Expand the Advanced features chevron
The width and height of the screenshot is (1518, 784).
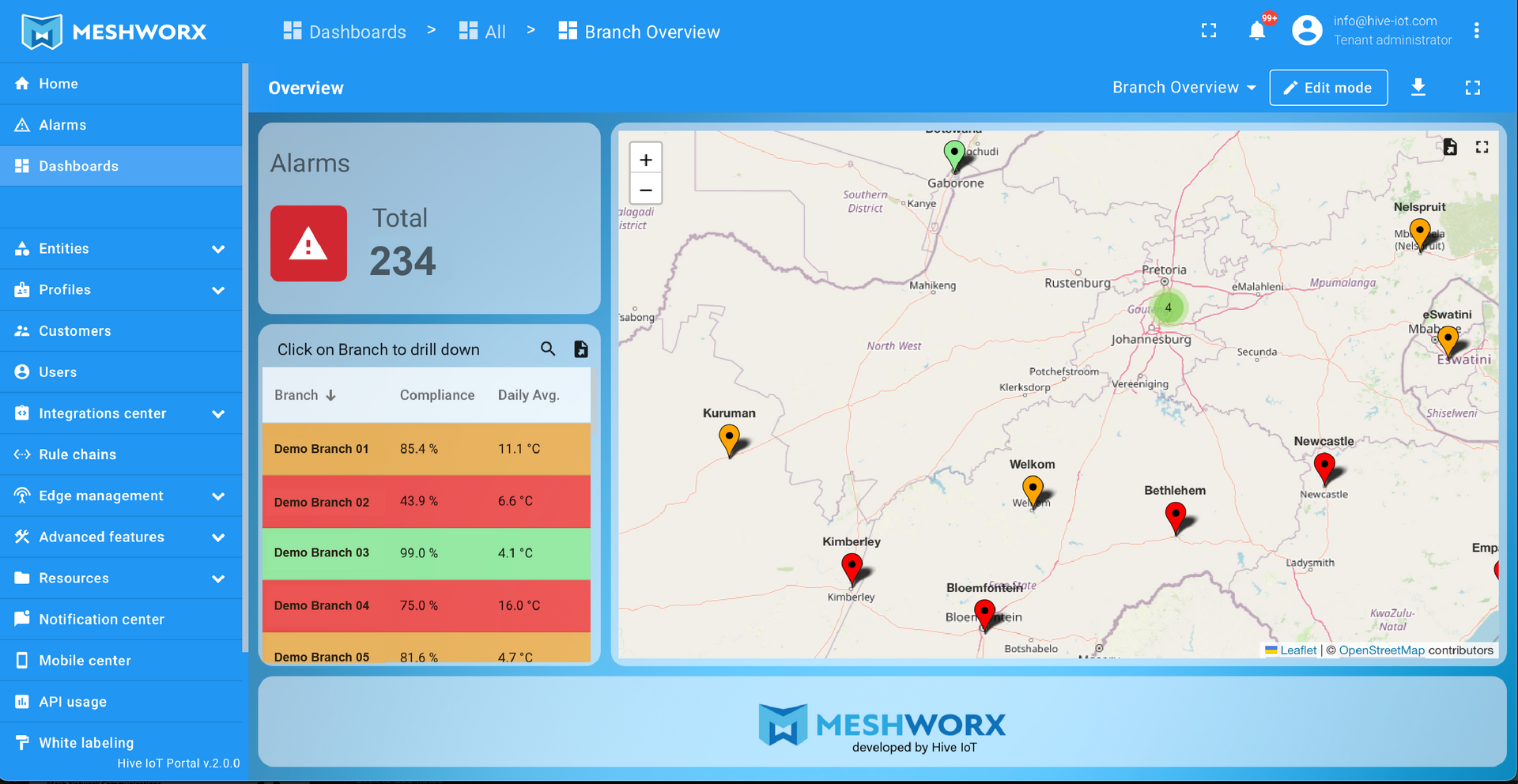point(218,537)
